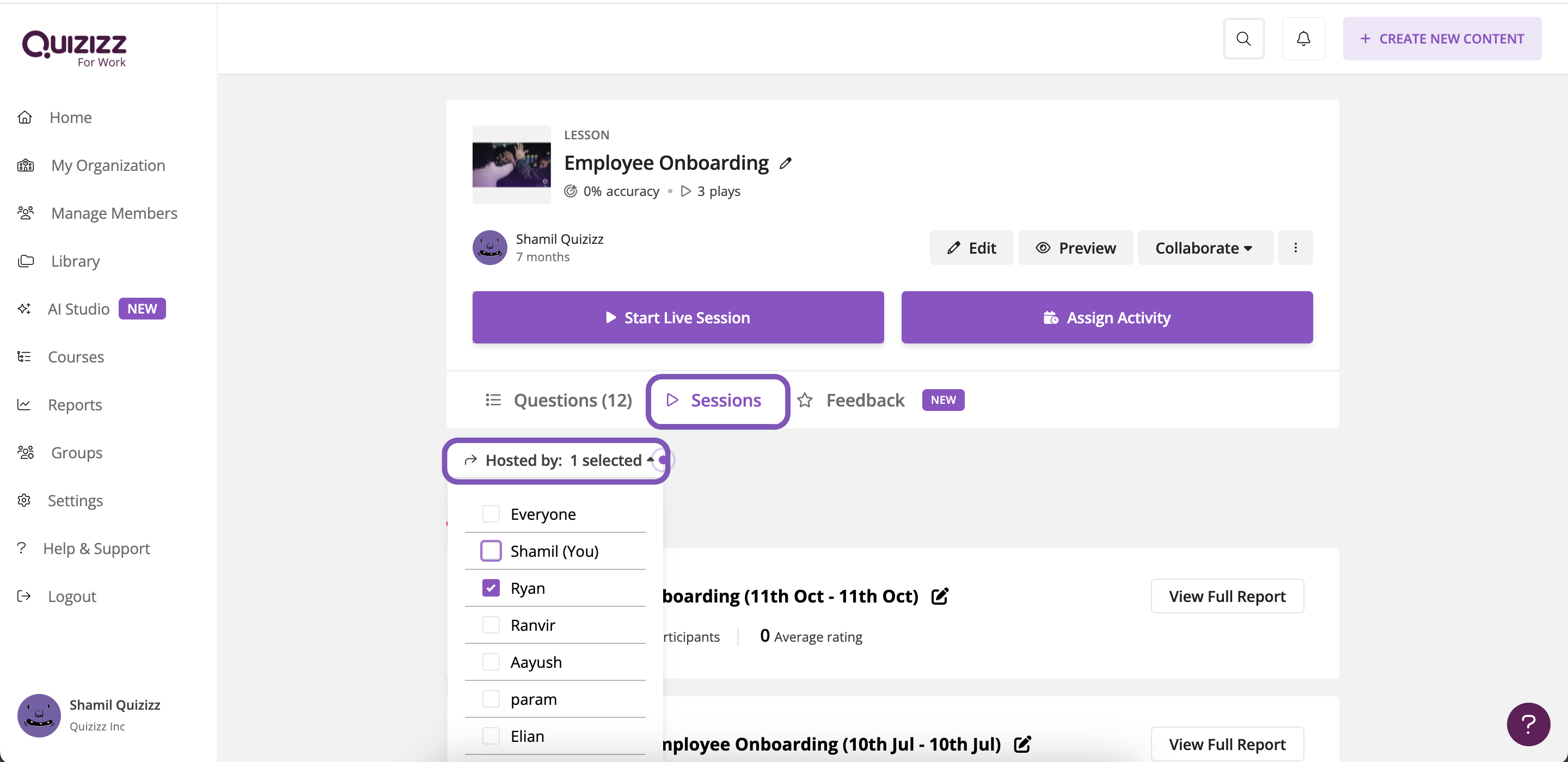Click 'Shamil Quizizz' account name at sidebar bottom
Viewport: 1568px width, 762px height.
tap(114, 705)
